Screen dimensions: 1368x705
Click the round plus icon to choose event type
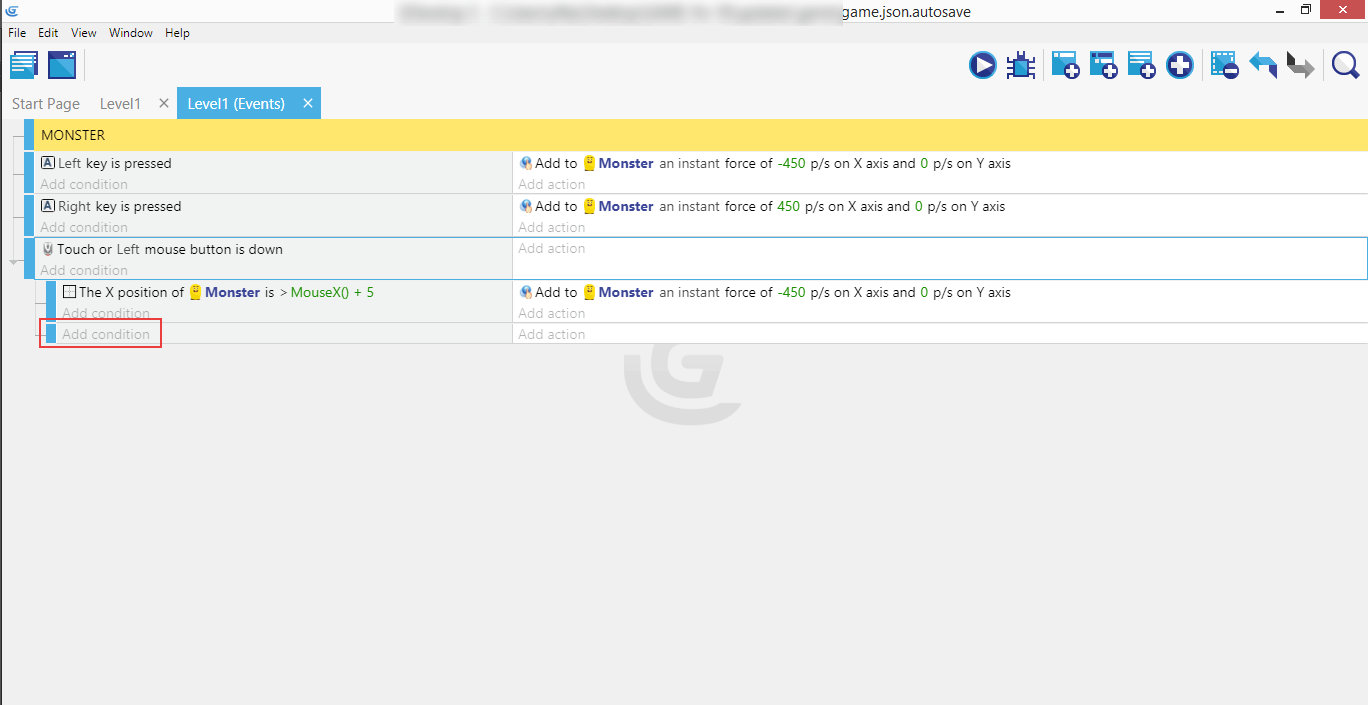pos(1180,66)
